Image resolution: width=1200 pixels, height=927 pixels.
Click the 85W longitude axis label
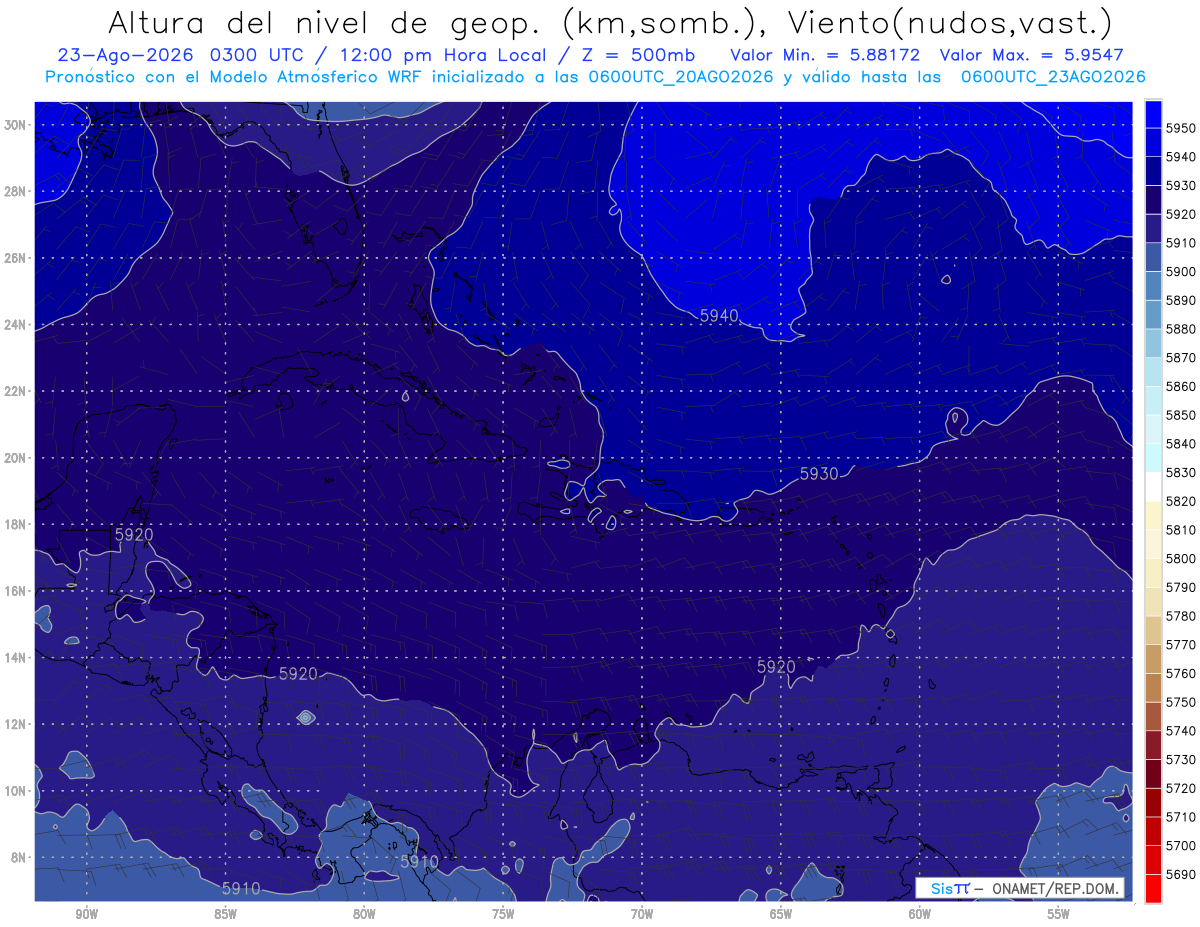click(225, 915)
